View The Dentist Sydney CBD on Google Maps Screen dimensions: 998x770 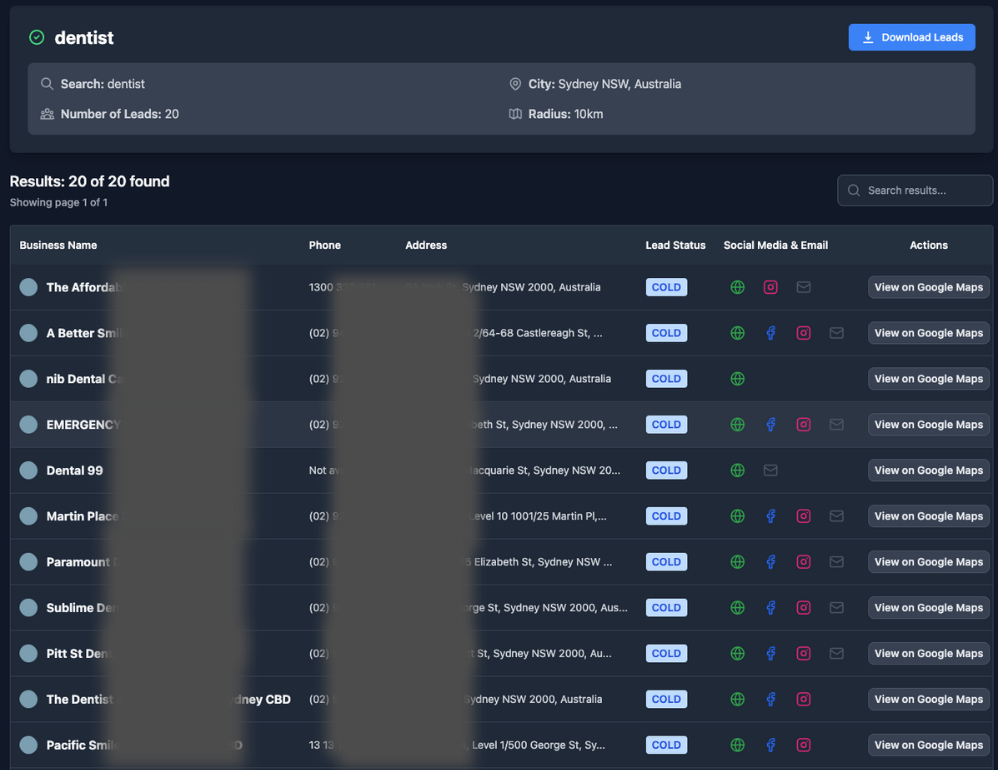tap(928, 699)
